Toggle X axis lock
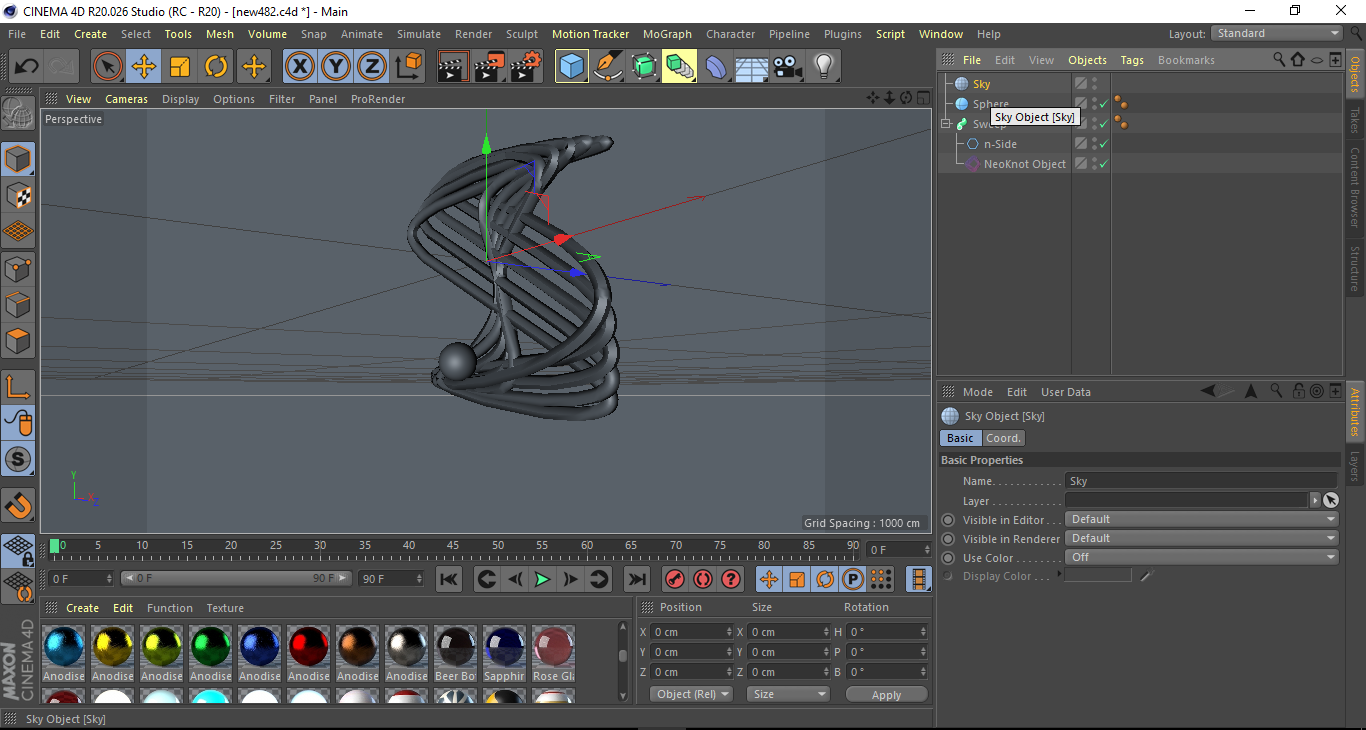The width and height of the screenshot is (1366, 730). click(300, 67)
